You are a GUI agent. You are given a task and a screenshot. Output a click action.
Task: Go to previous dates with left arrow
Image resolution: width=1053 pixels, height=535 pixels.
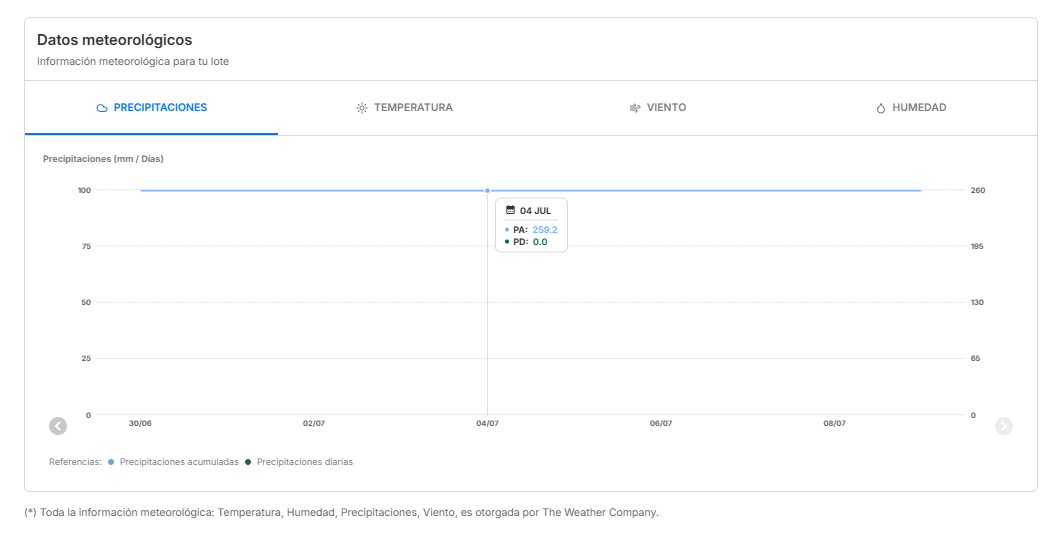click(x=58, y=426)
